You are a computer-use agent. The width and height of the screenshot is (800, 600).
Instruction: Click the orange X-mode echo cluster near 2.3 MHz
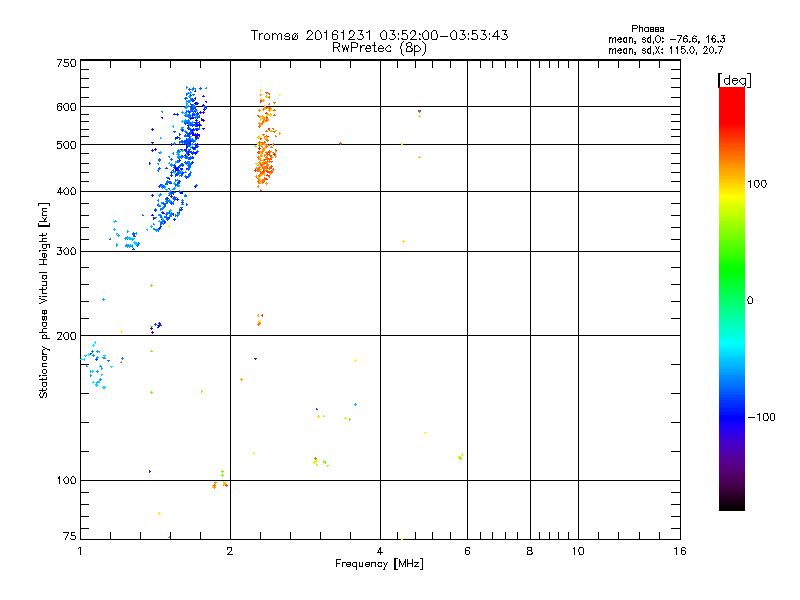(266, 140)
